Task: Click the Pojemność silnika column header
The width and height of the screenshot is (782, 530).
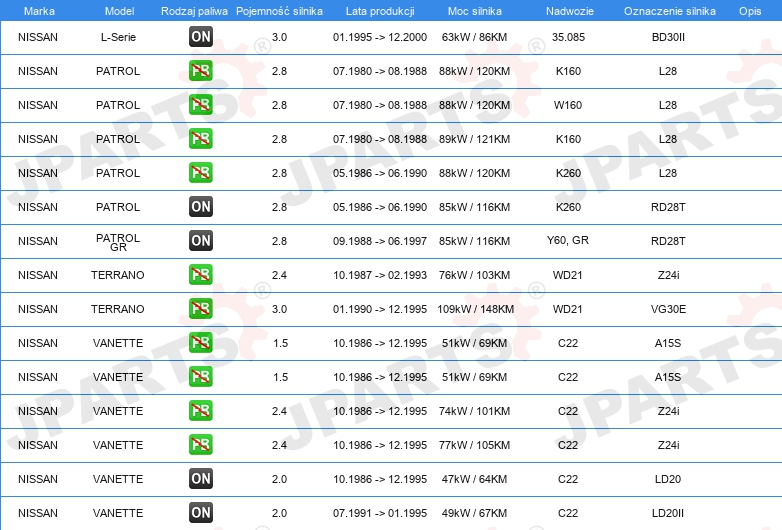Action: point(279,11)
